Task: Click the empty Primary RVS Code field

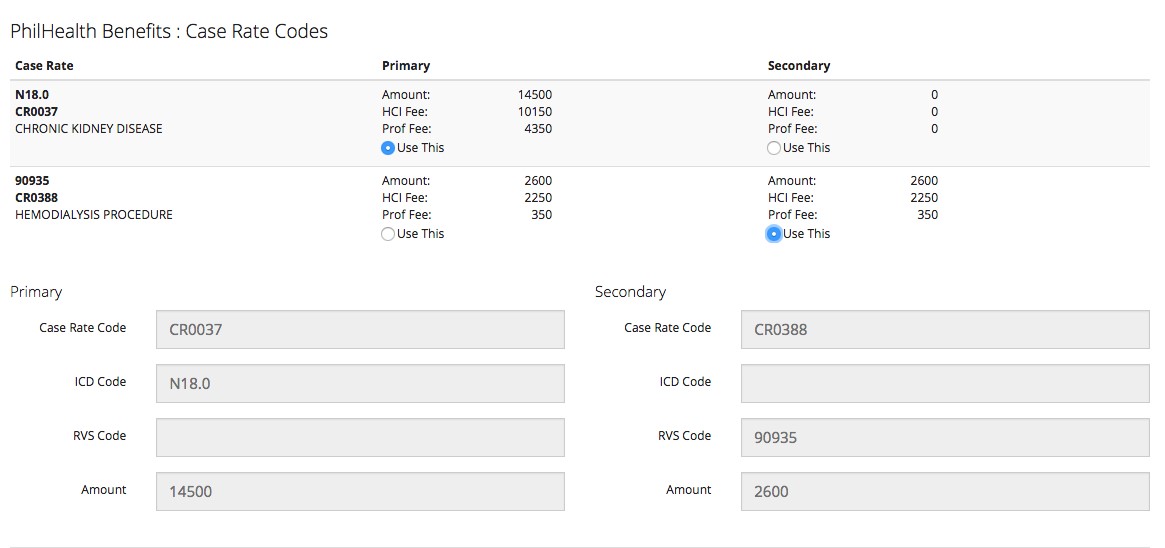Action: tap(360, 437)
